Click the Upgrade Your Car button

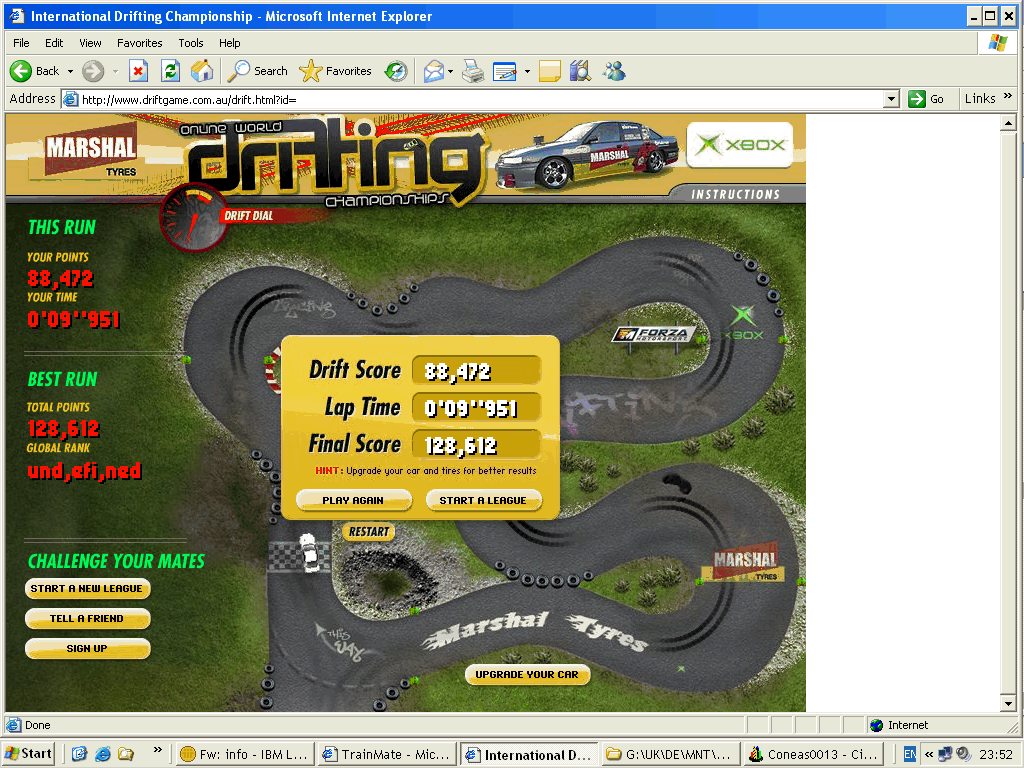pyautogui.click(x=527, y=675)
